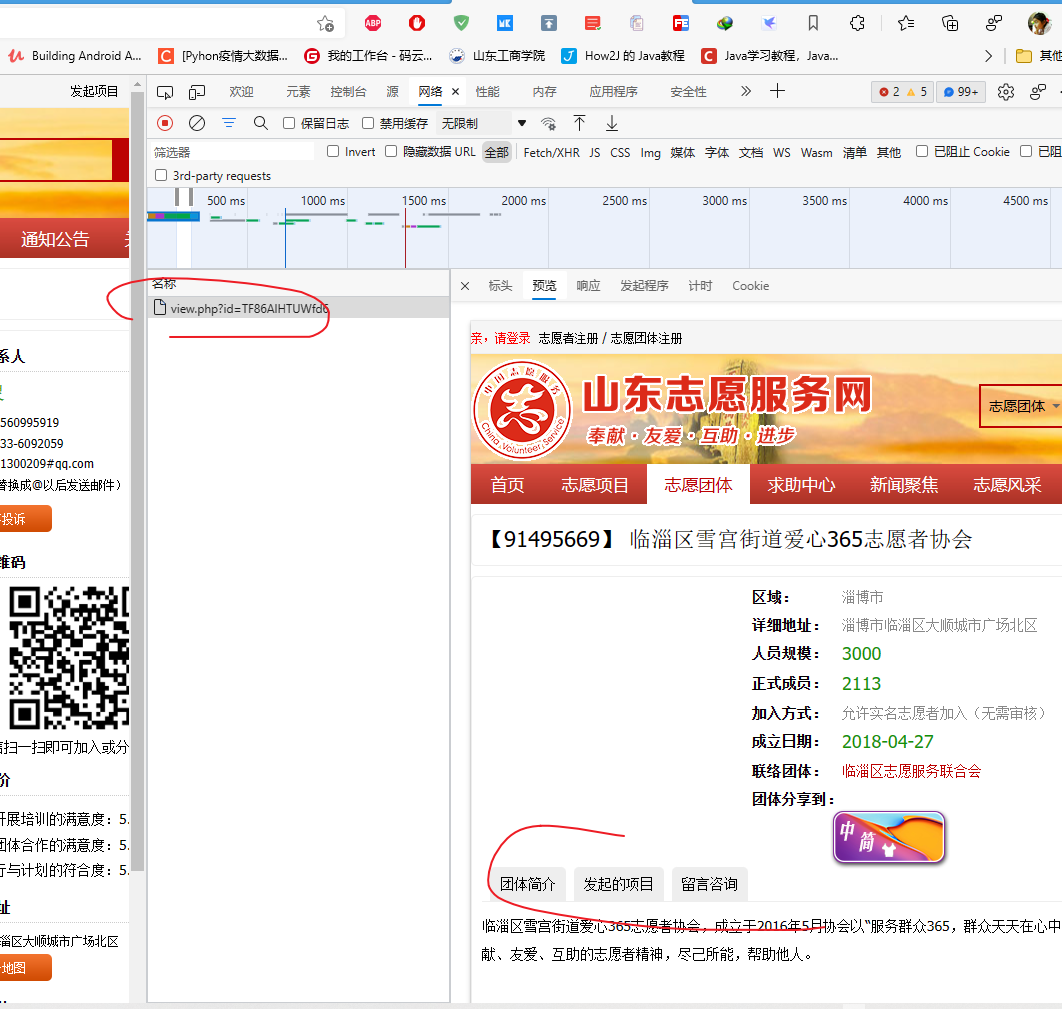
Task: Click the 发起的项目 tab in preview
Action: tap(618, 884)
